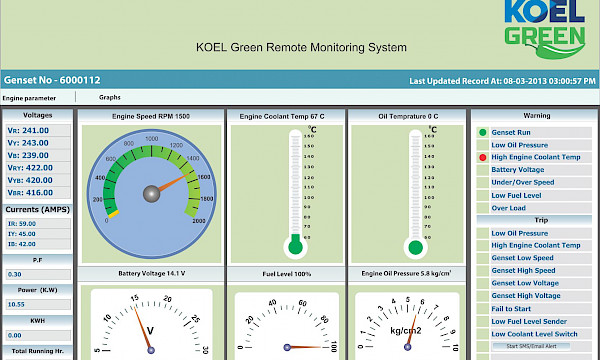Click the Currents (AMPS) panel header
This screenshot has width=600, height=360.
pos(38,210)
